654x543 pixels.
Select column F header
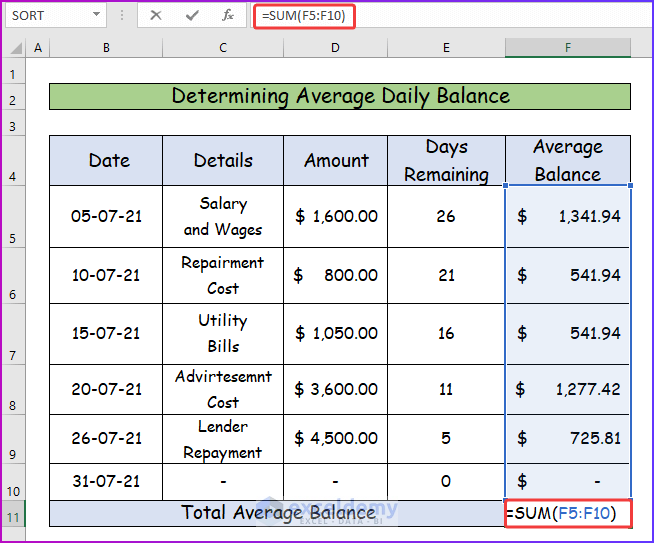(x=567, y=48)
